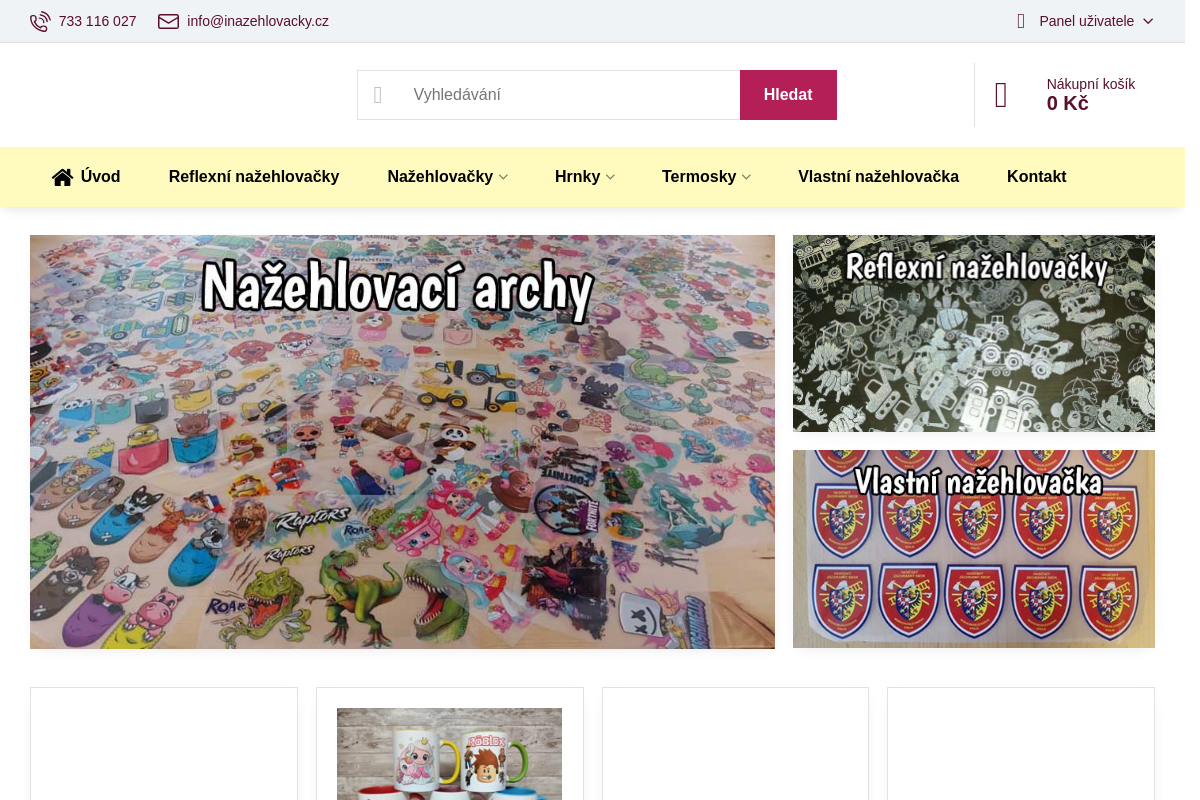Open Vlastní nažehlovačka menu item
The width and height of the screenshot is (1200, 800).
878,177
